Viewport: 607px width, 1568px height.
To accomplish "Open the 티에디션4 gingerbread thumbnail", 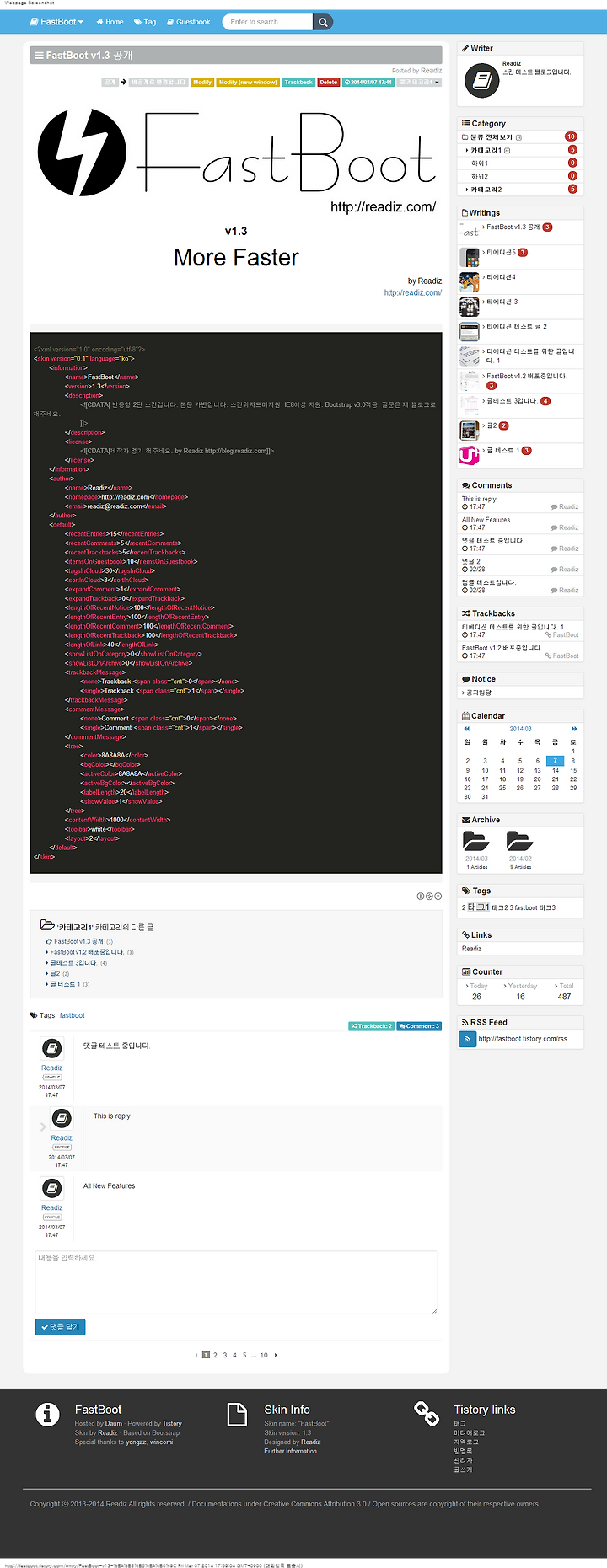I will (470, 282).
